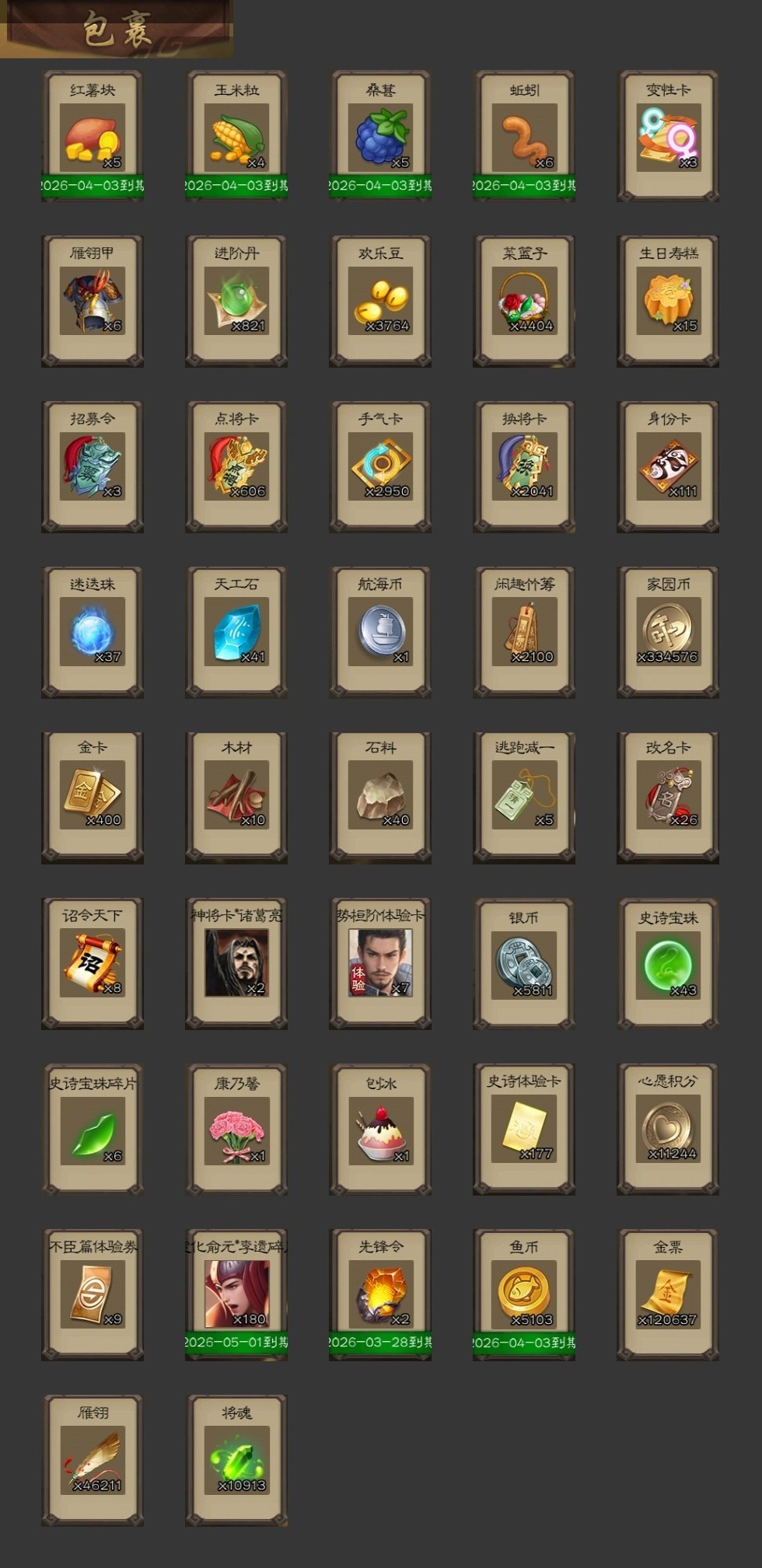Open the 先锋令 item expiring 2026-03-28
The width and height of the screenshot is (762, 1568).
tap(380, 1295)
